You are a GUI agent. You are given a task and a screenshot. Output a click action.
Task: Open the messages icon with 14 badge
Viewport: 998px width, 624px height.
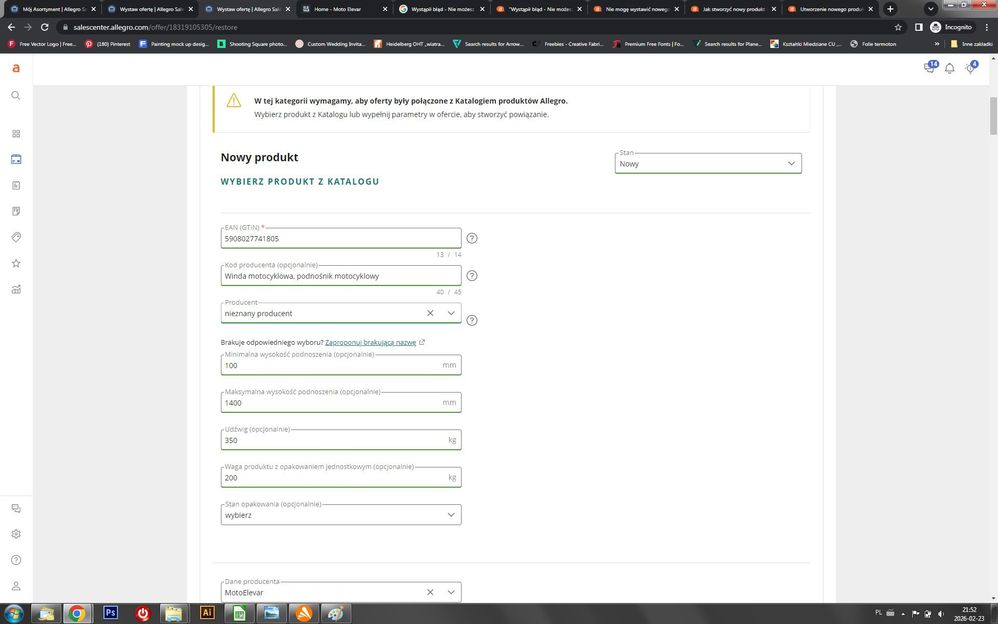pos(930,68)
